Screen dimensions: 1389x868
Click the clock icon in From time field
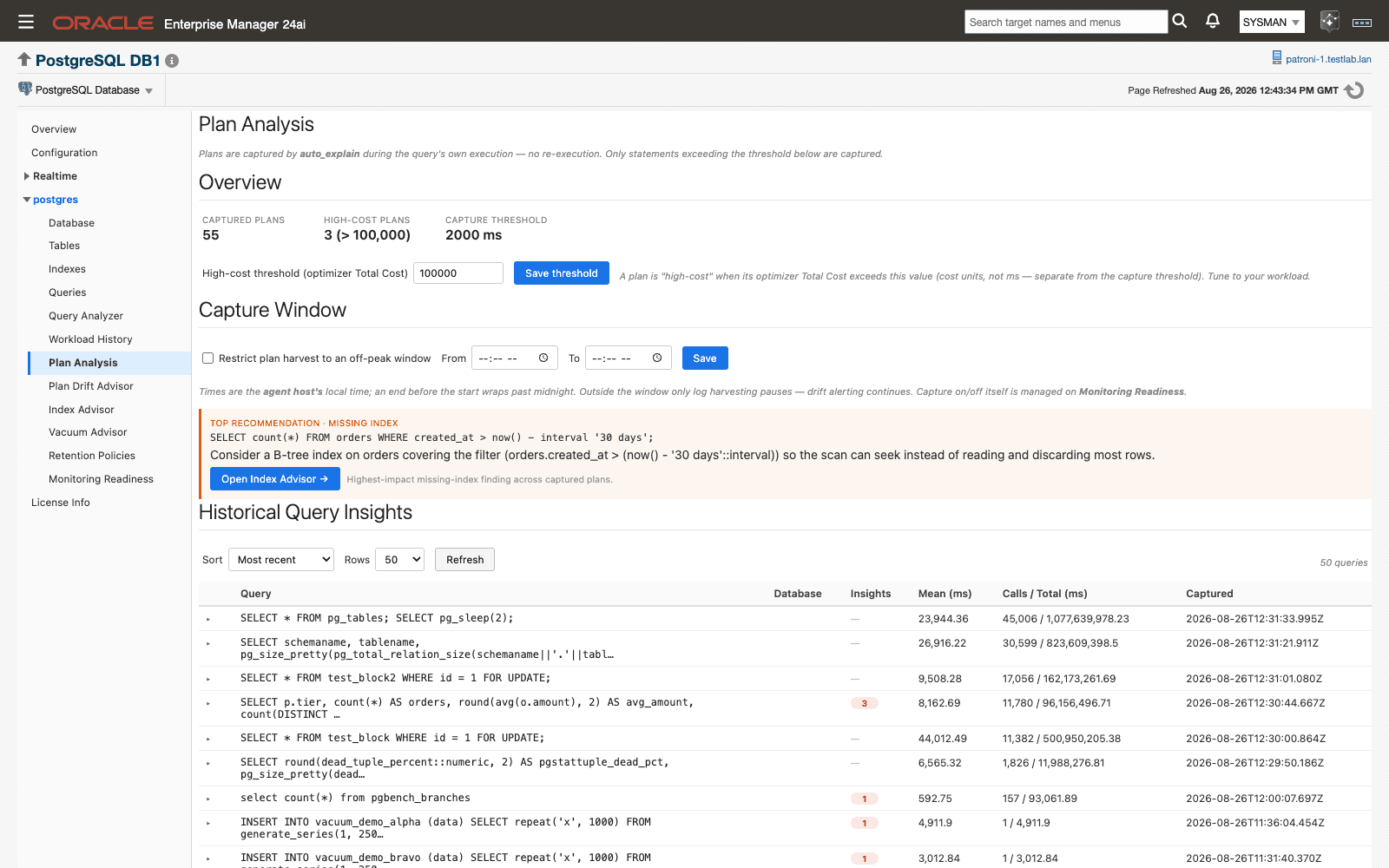click(x=543, y=358)
